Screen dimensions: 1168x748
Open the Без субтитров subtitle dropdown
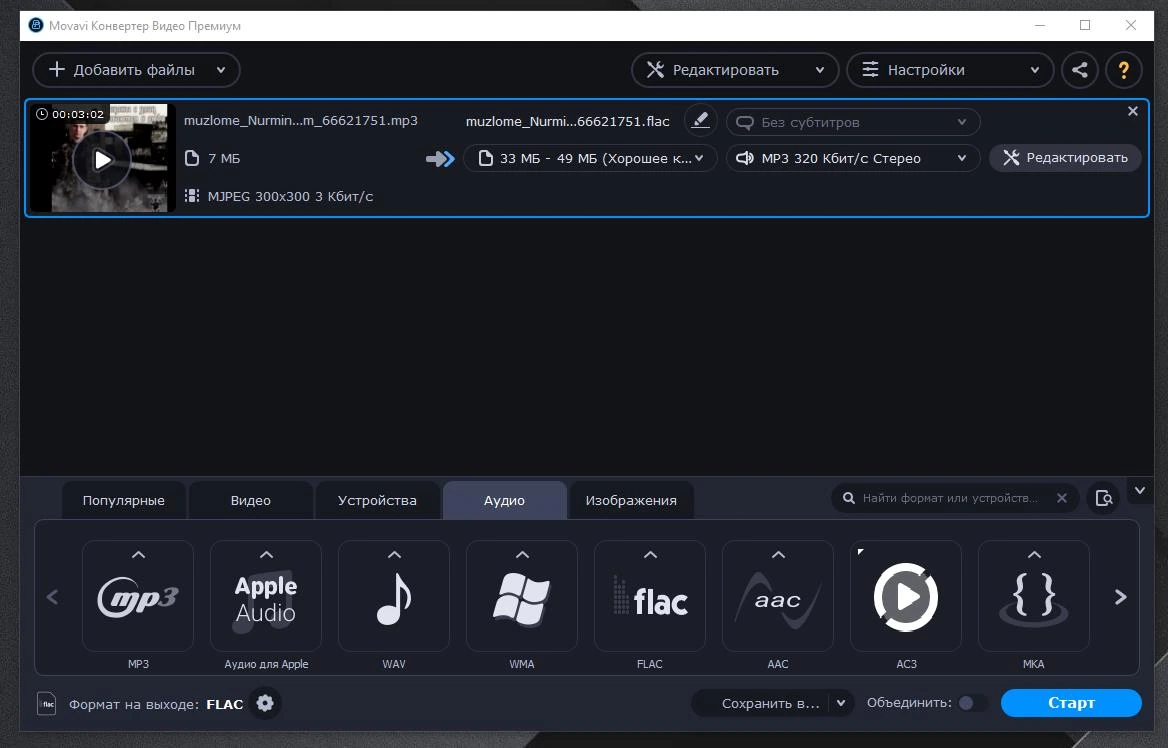[x=853, y=122]
